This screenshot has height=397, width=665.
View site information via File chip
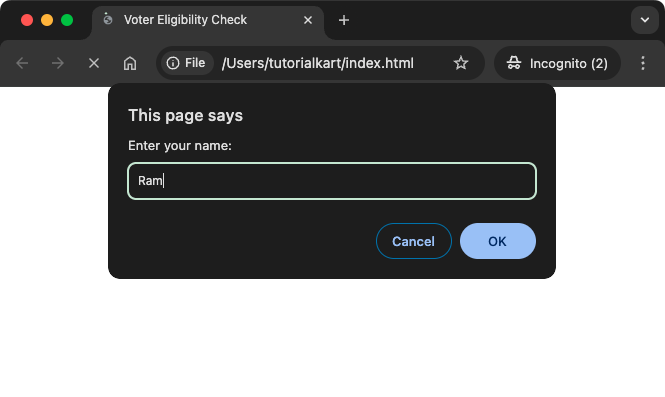click(186, 63)
